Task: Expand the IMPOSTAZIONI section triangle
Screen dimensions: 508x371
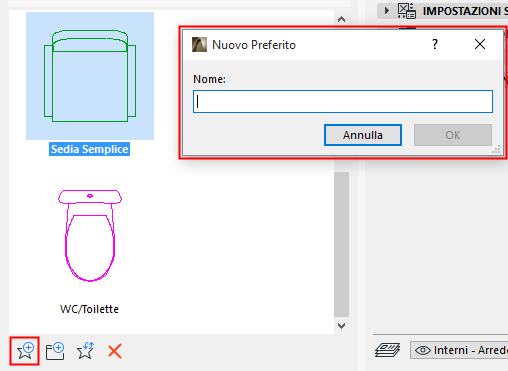Action: click(387, 10)
